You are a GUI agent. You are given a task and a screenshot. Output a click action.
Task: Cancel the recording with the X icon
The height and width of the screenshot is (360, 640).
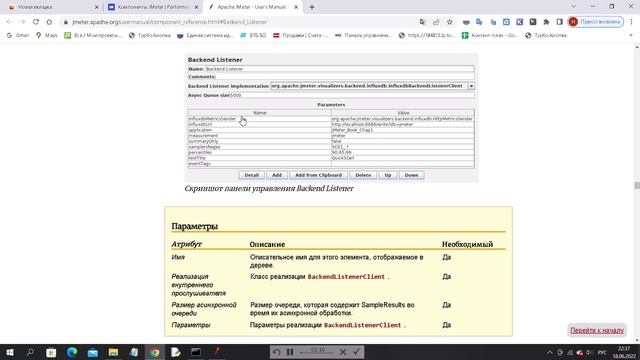coord(343,352)
